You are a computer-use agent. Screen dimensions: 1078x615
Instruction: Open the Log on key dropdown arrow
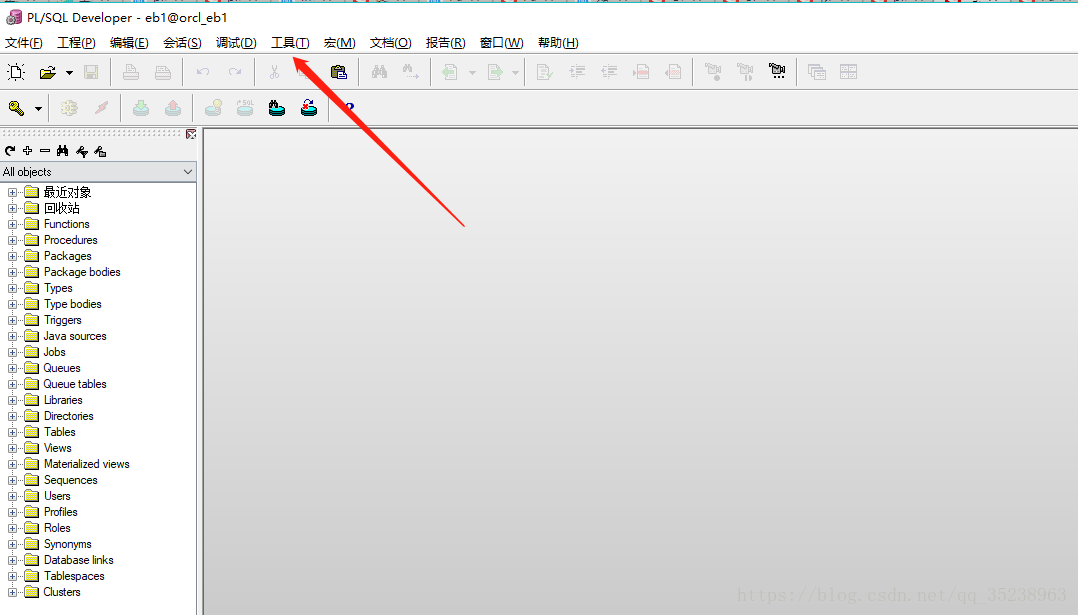38,109
